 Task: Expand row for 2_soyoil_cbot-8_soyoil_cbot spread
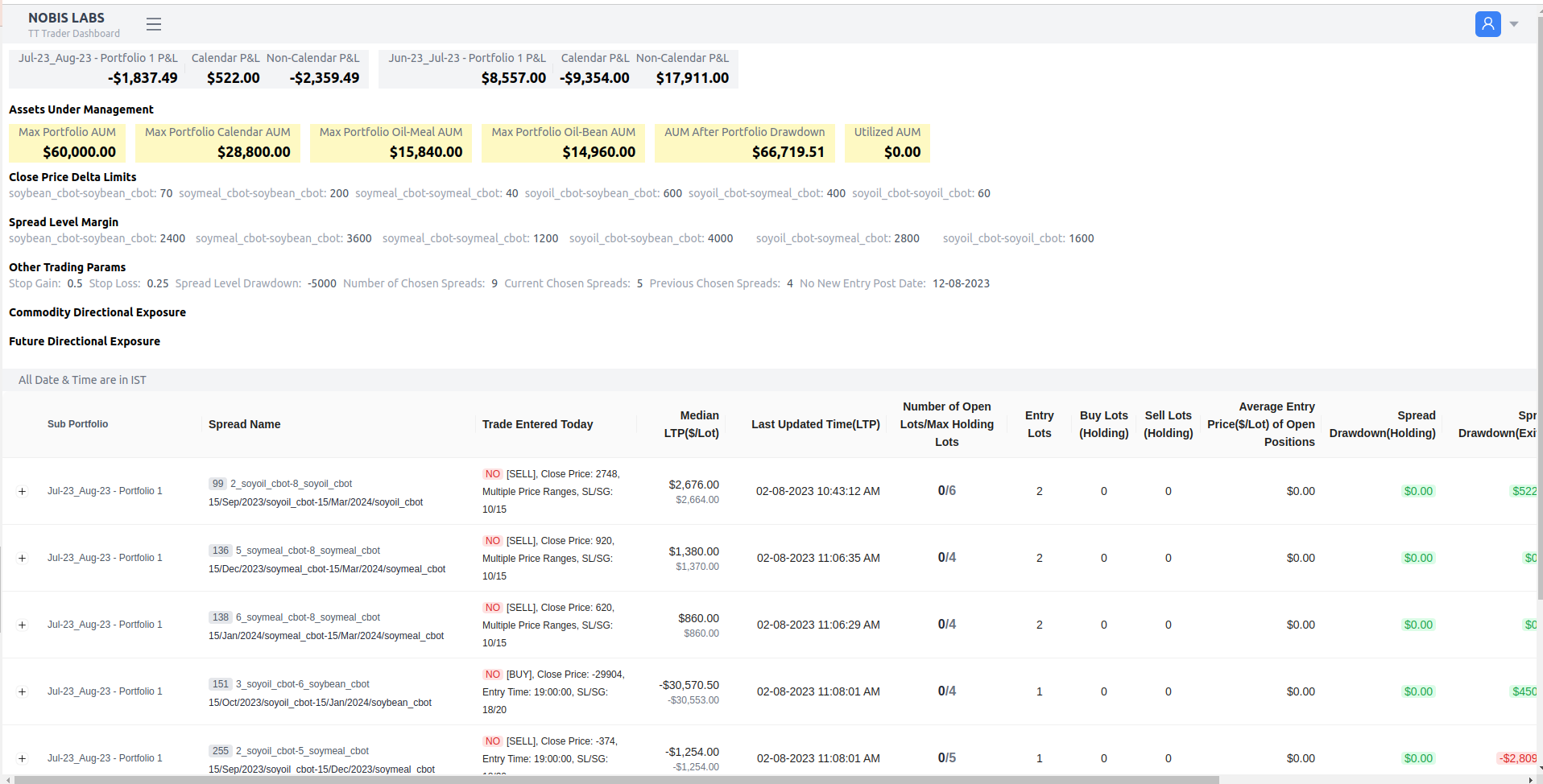[x=23, y=491]
